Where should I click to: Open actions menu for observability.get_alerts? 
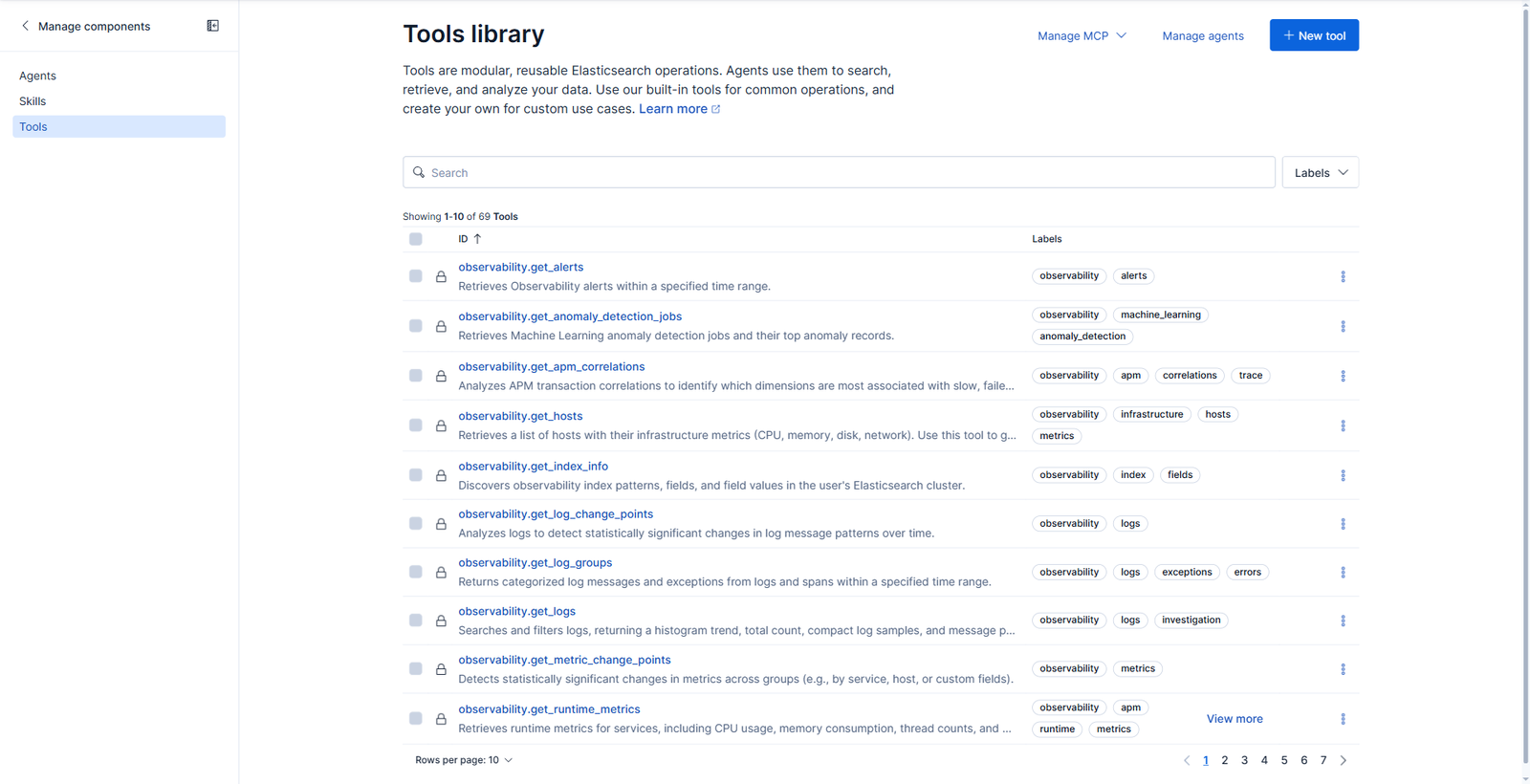point(1343,276)
